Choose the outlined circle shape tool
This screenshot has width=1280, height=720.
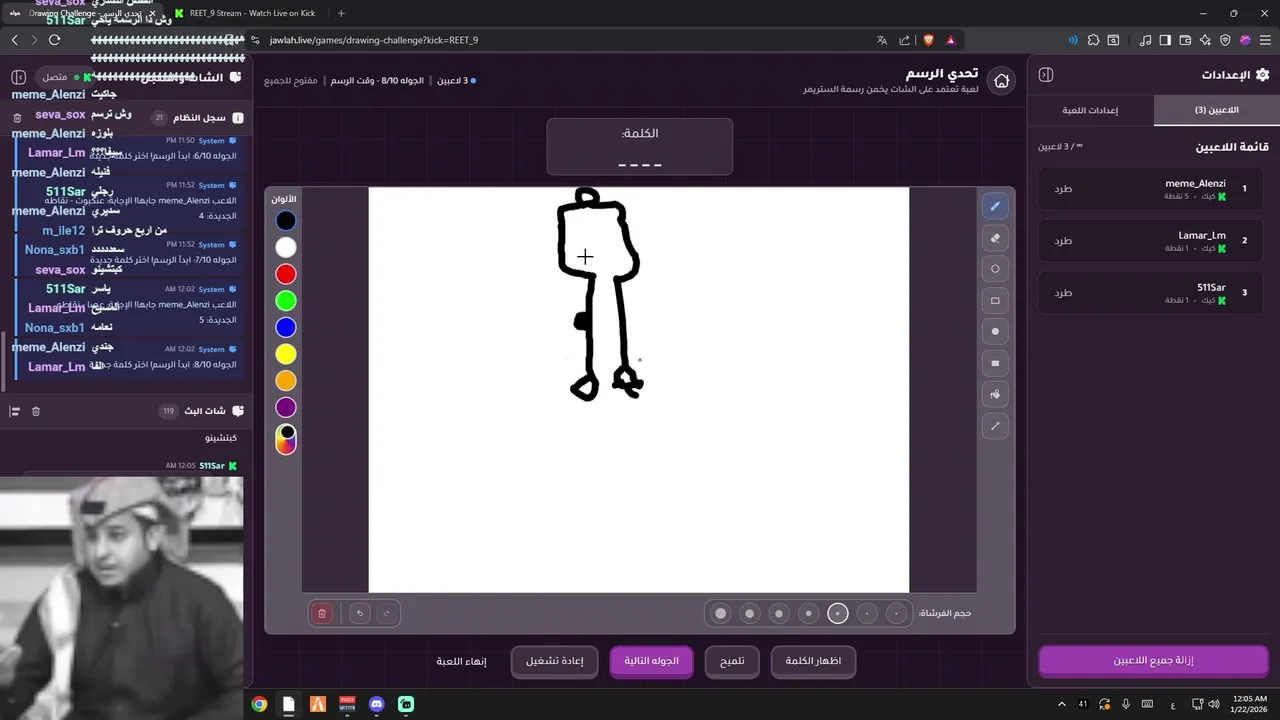(995, 269)
